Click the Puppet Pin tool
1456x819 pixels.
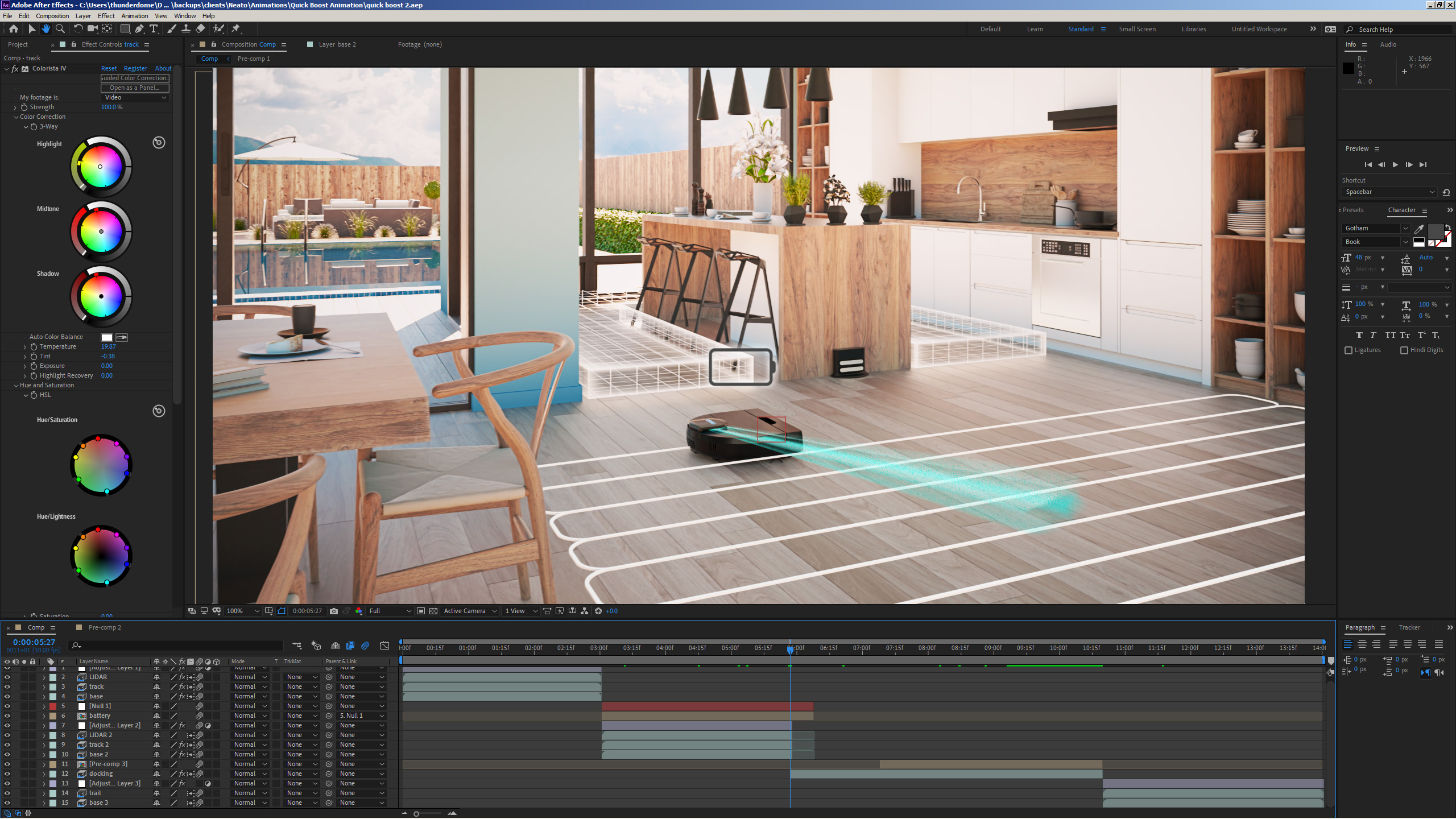(x=236, y=29)
